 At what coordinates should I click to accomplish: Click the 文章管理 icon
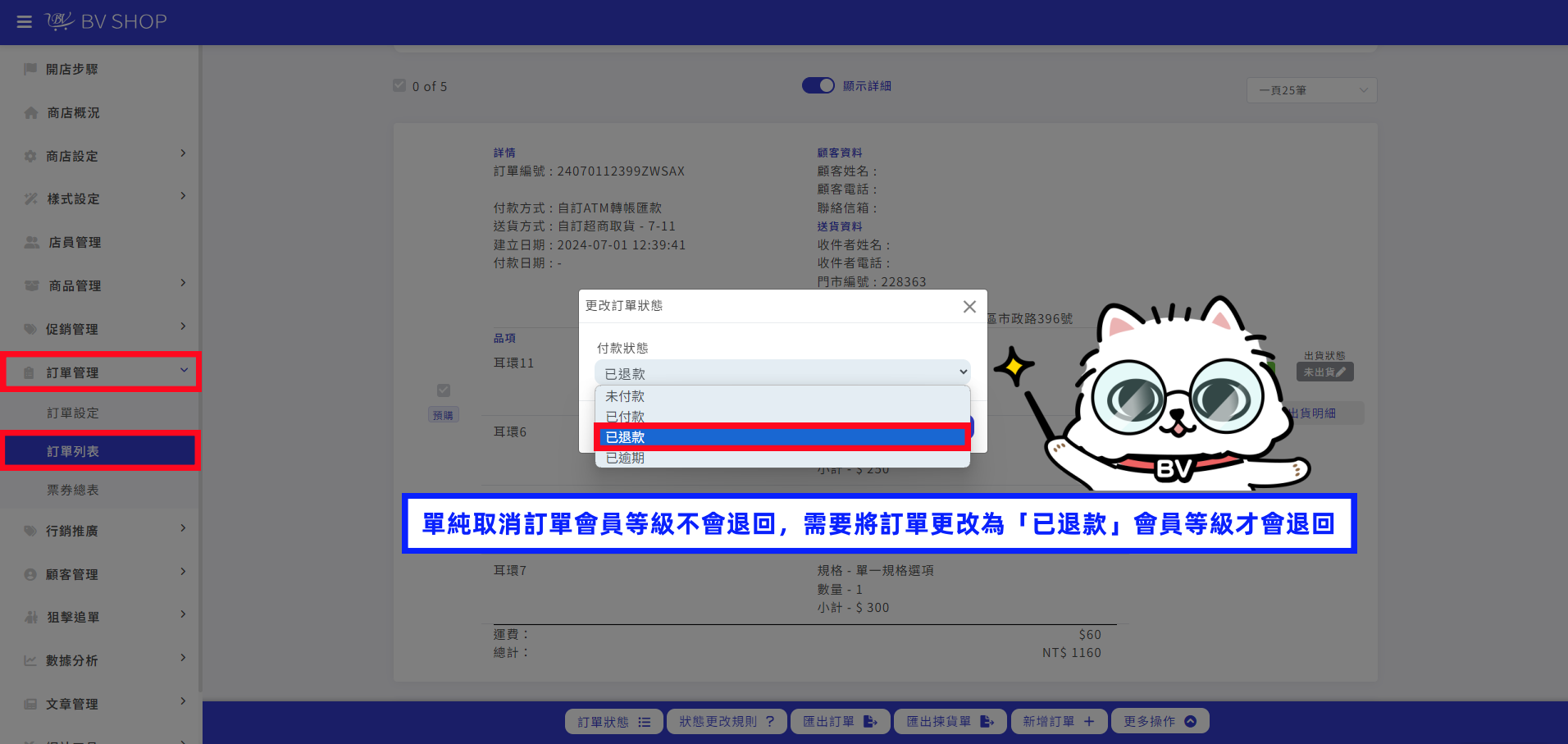30,704
